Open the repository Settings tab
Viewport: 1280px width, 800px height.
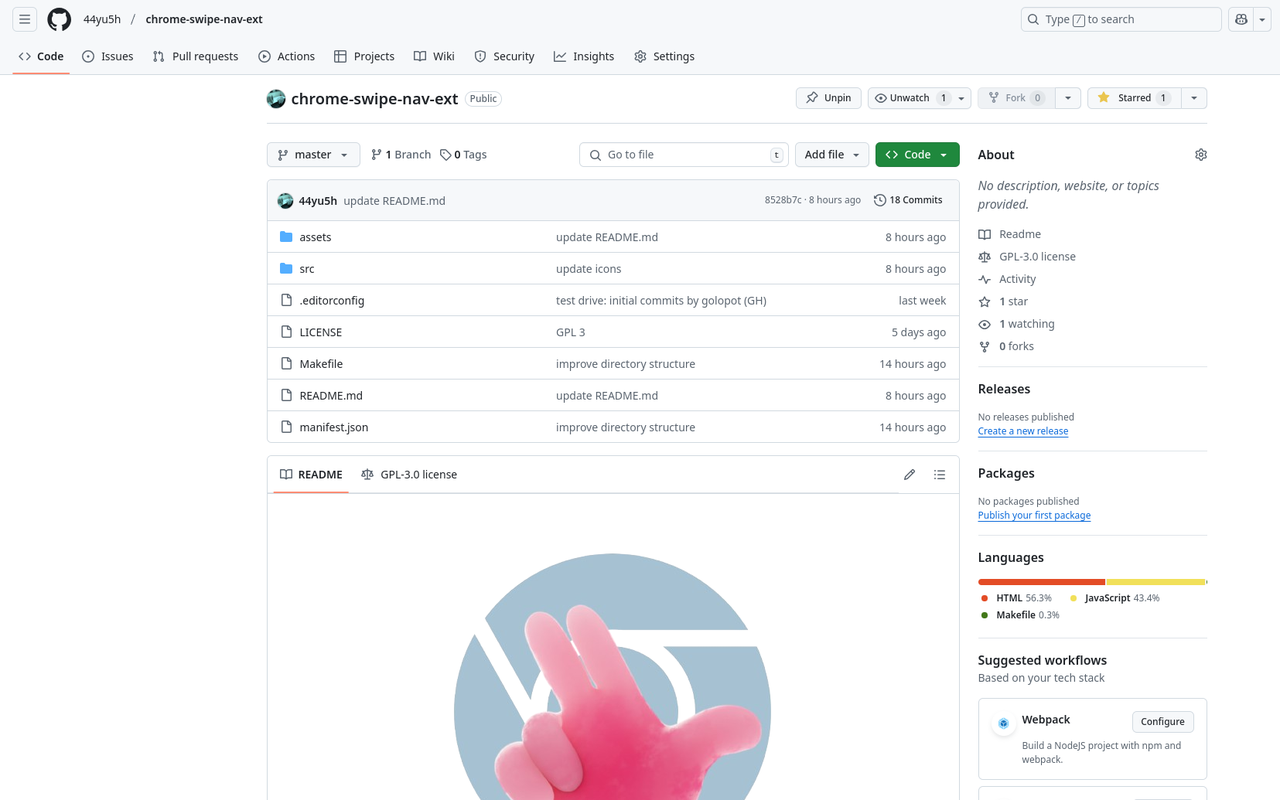tap(664, 57)
